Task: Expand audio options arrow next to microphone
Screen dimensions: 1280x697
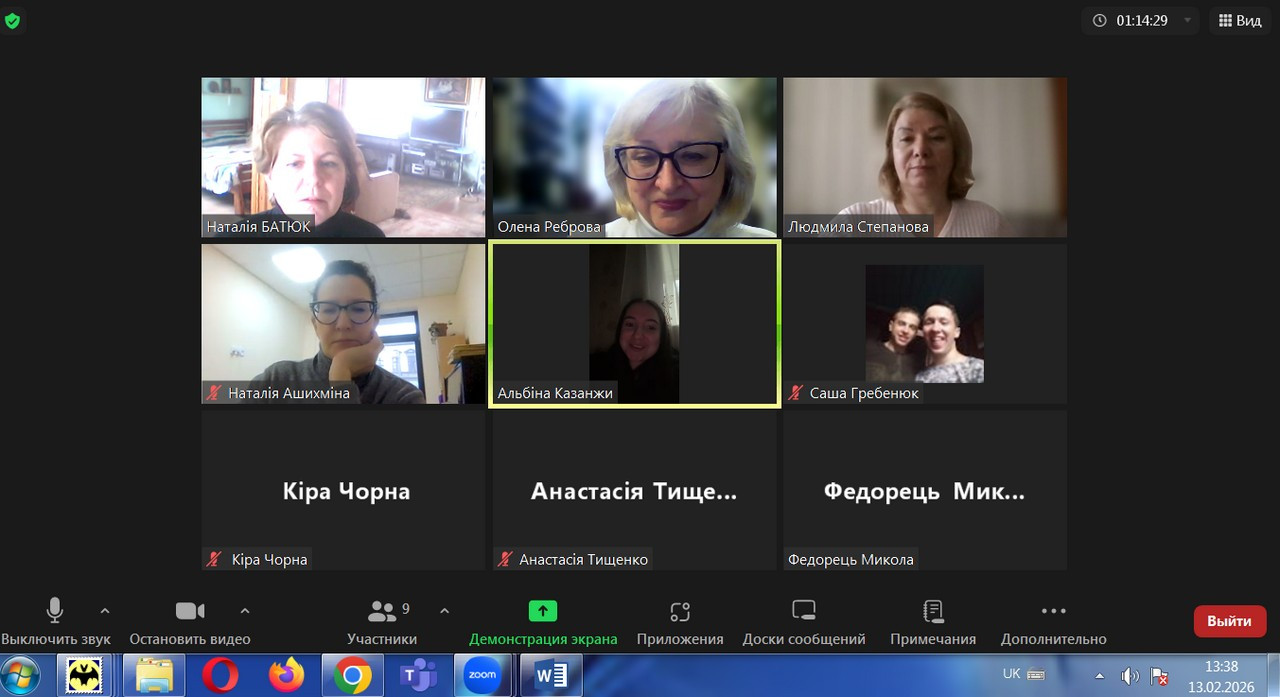Action: (105, 611)
